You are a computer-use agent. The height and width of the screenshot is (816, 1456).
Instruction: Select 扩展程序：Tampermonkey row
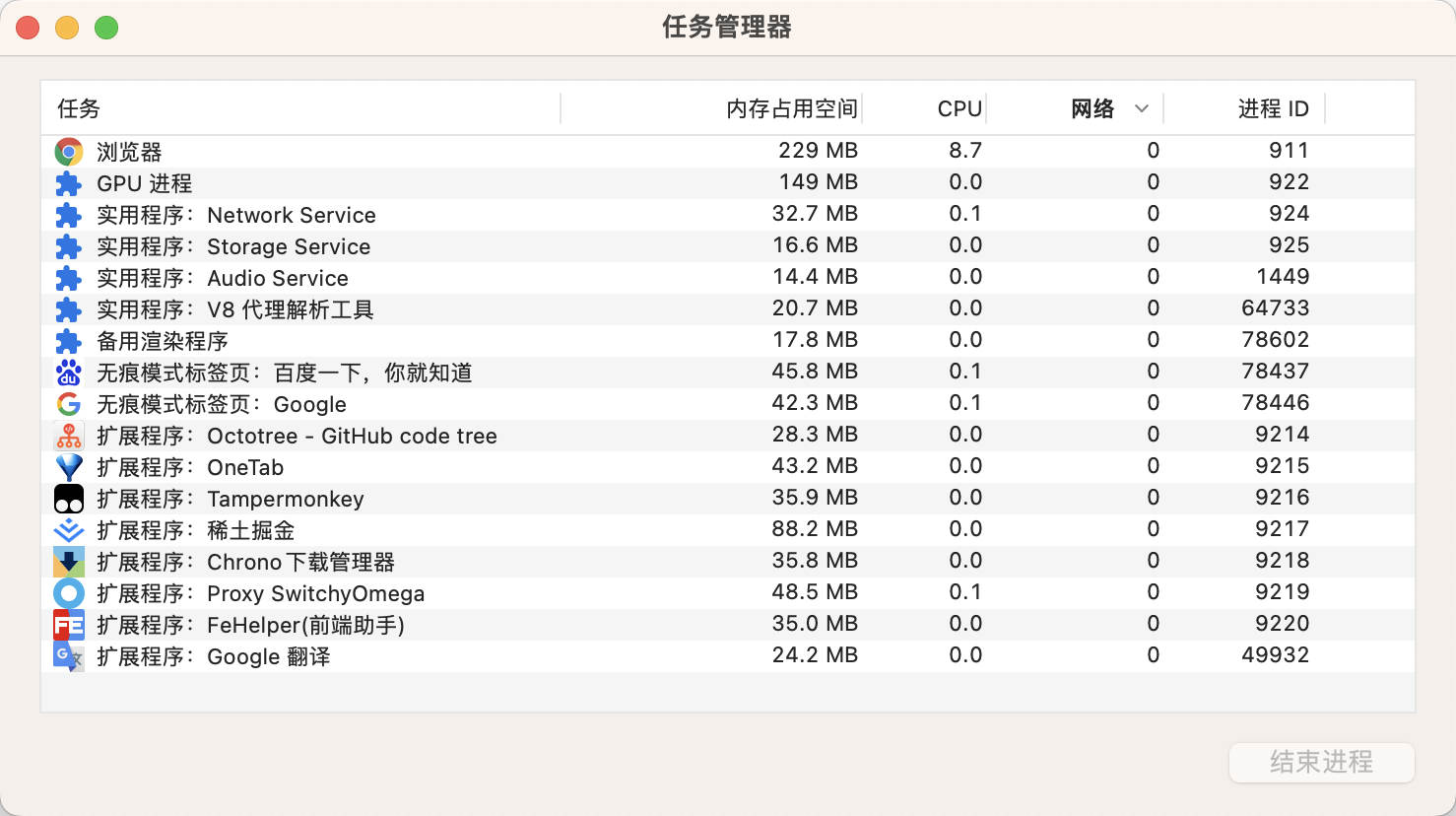(x=728, y=499)
